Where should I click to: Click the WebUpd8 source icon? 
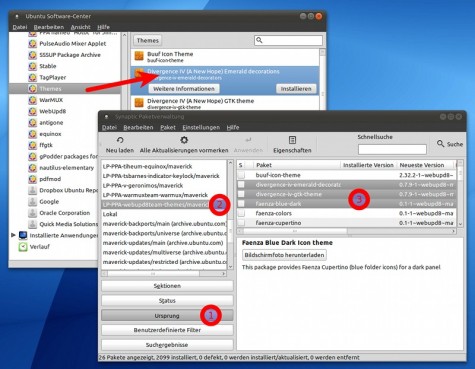[x=32, y=111]
